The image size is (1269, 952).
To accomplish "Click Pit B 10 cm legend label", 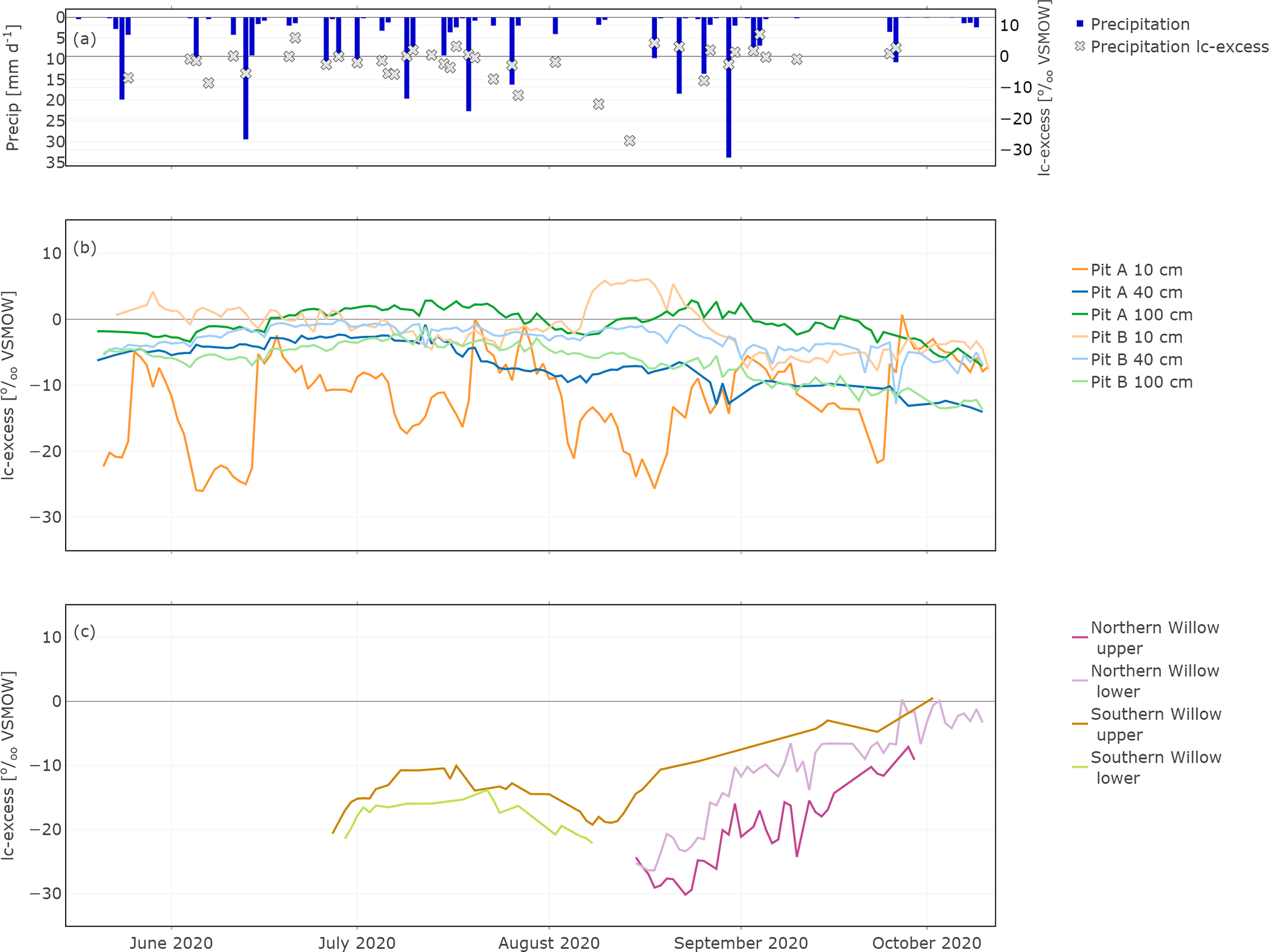I will coord(1136,337).
